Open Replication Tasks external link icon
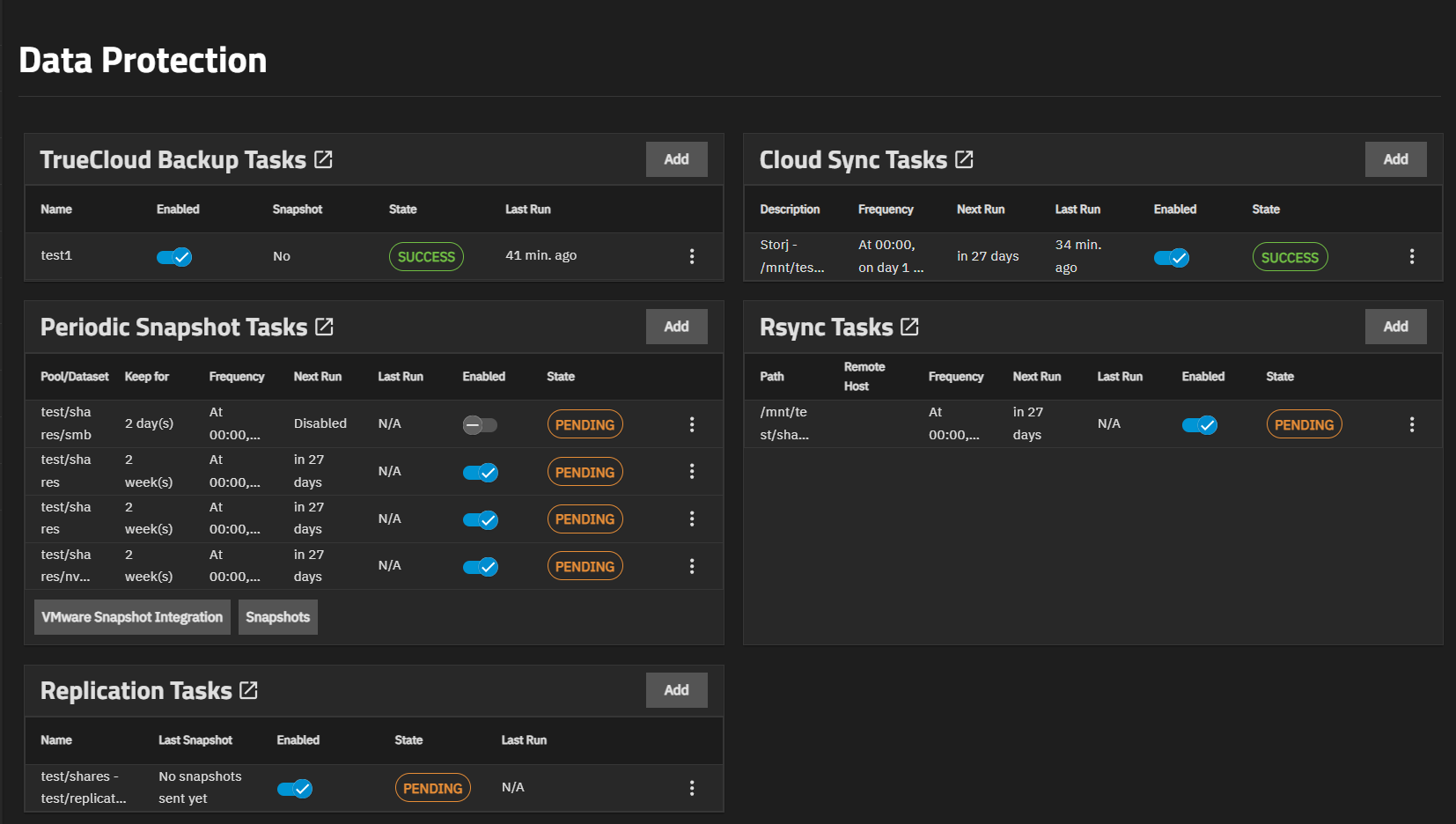1456x824 pixels. coord(248,690)
